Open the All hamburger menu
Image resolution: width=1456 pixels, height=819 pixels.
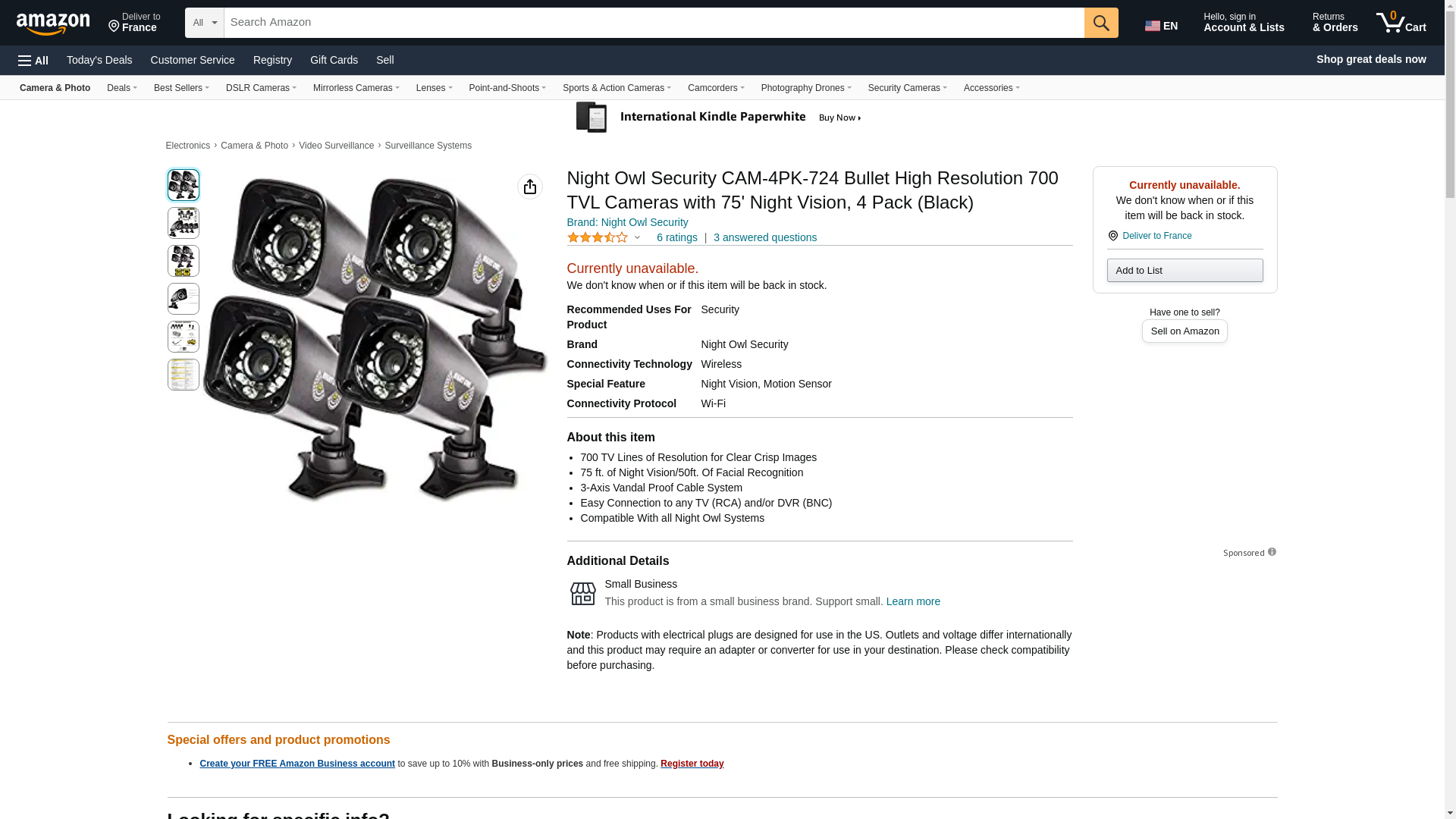pos(33,60)
